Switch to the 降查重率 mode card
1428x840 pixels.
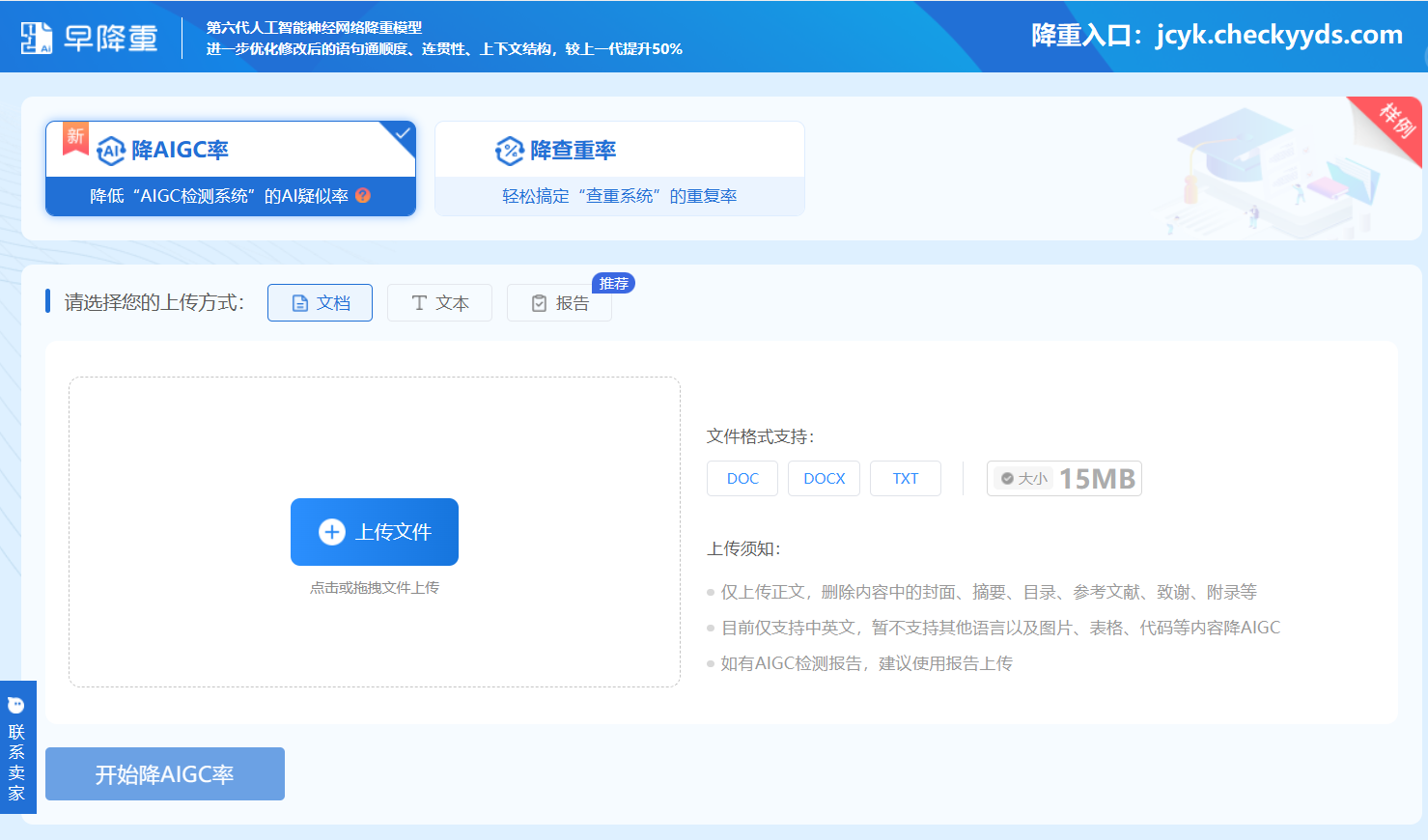[620, 168]
